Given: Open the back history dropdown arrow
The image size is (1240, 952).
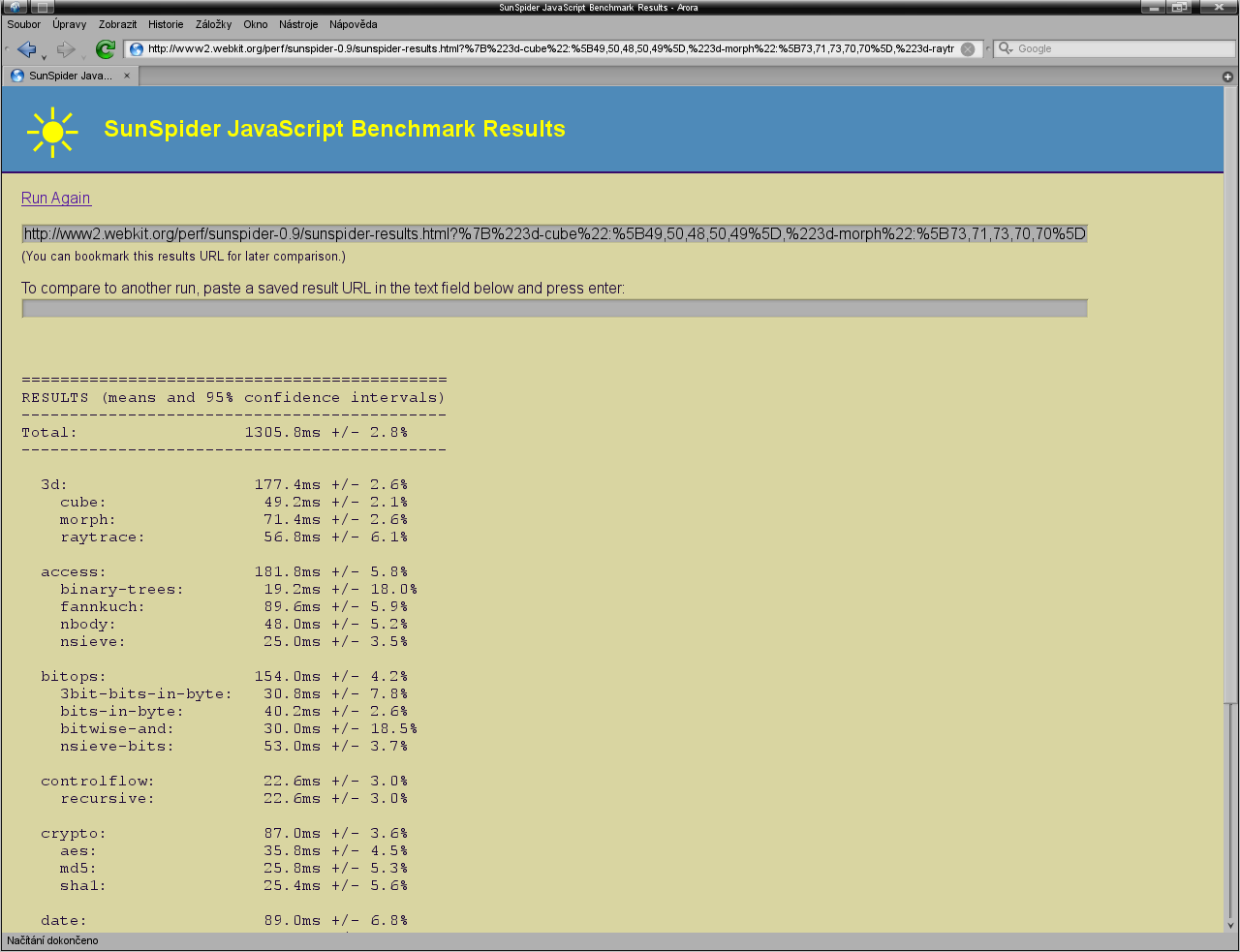Looking at the screenshot, I should [x=44, y=56].
